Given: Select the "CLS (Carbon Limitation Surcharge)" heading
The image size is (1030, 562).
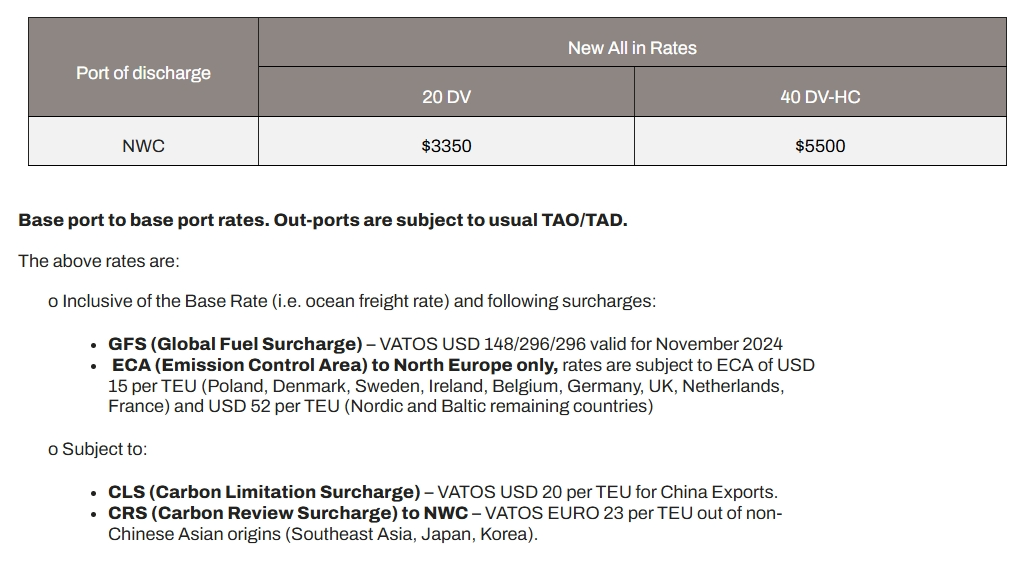Looking at the screenshot, I should pyautogui.click(x=265, y=492).
